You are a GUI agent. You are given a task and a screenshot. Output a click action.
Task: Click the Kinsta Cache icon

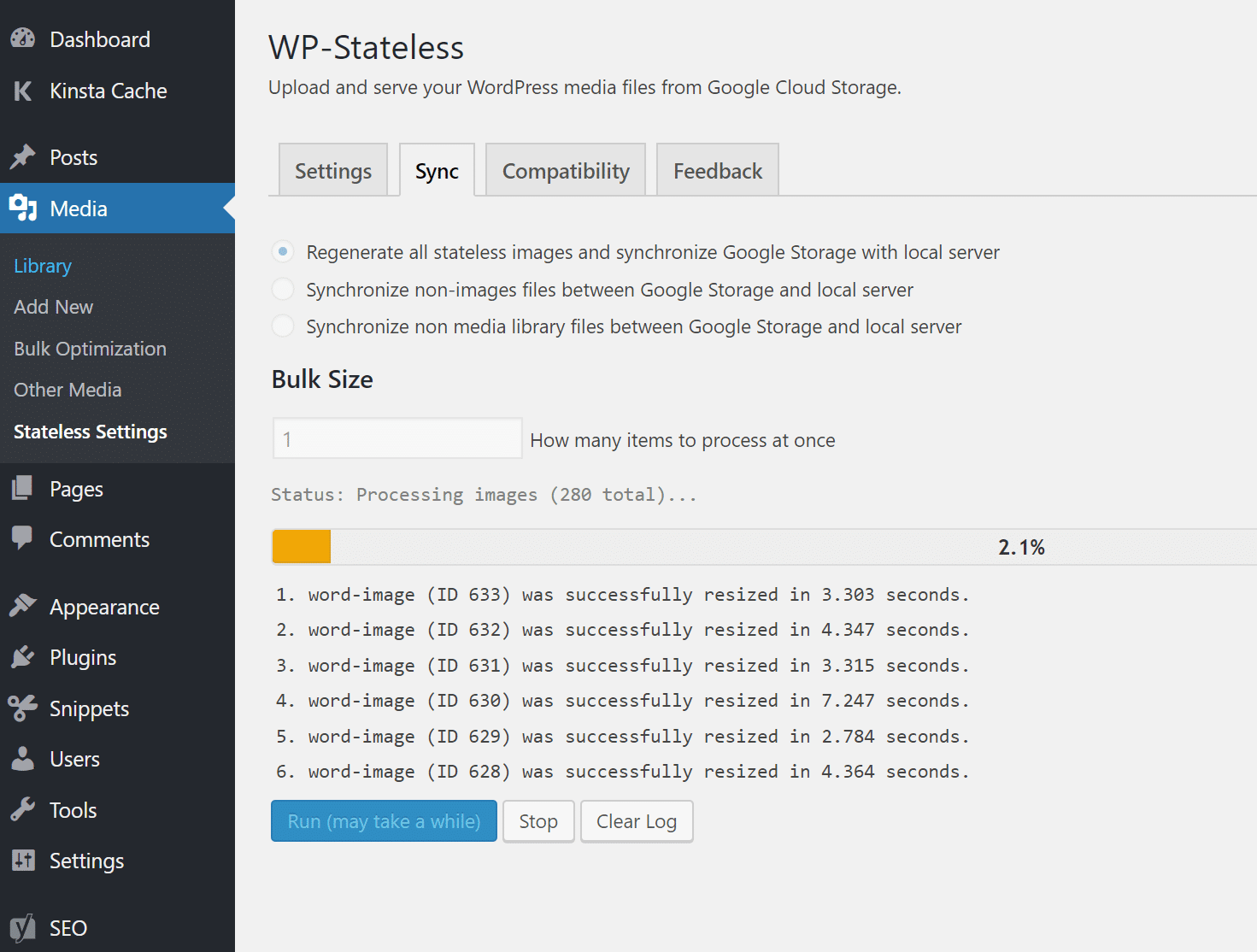[23, 91]
